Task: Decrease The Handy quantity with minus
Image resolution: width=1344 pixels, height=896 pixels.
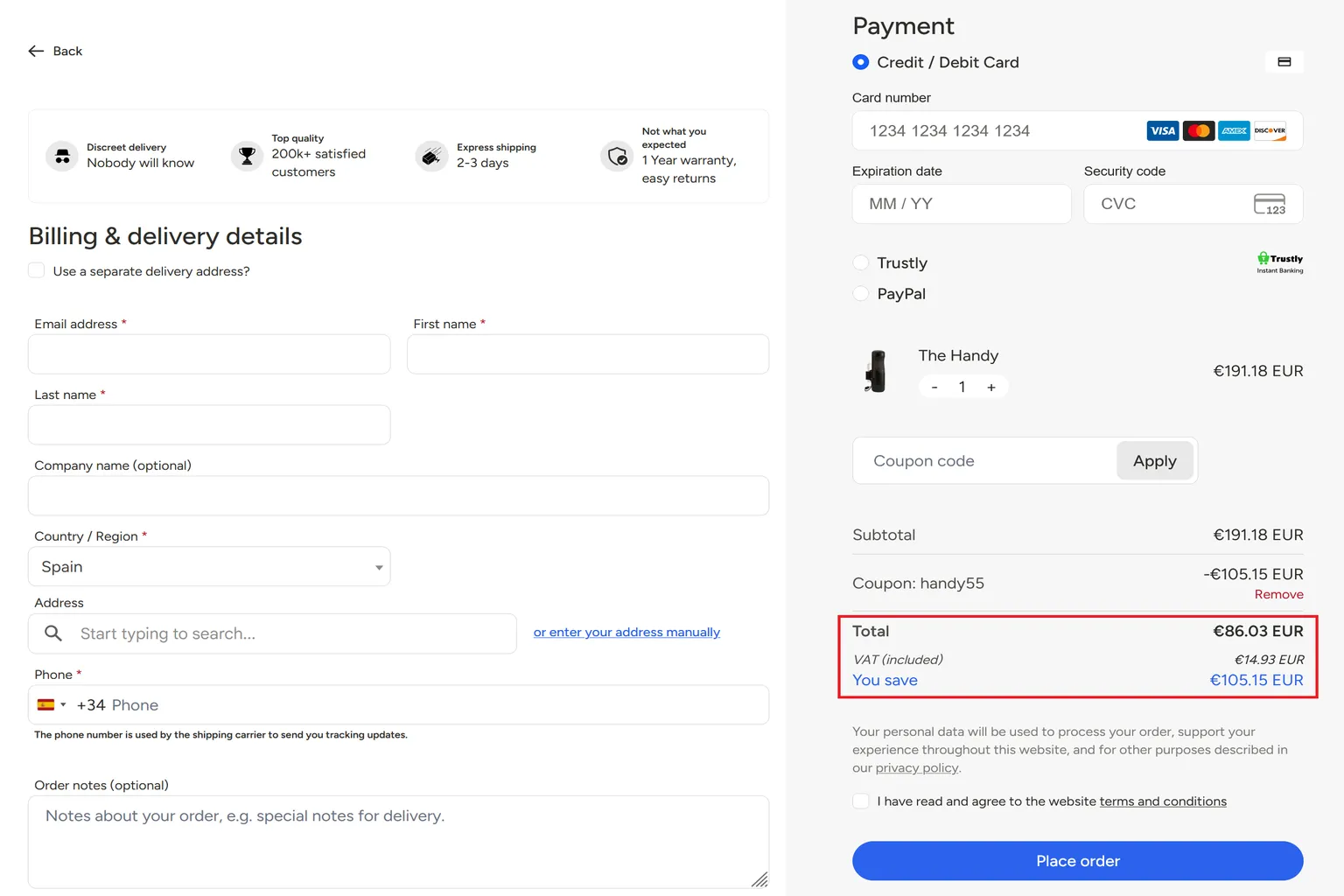Action: pyautogui.click(x=934, y=387)
